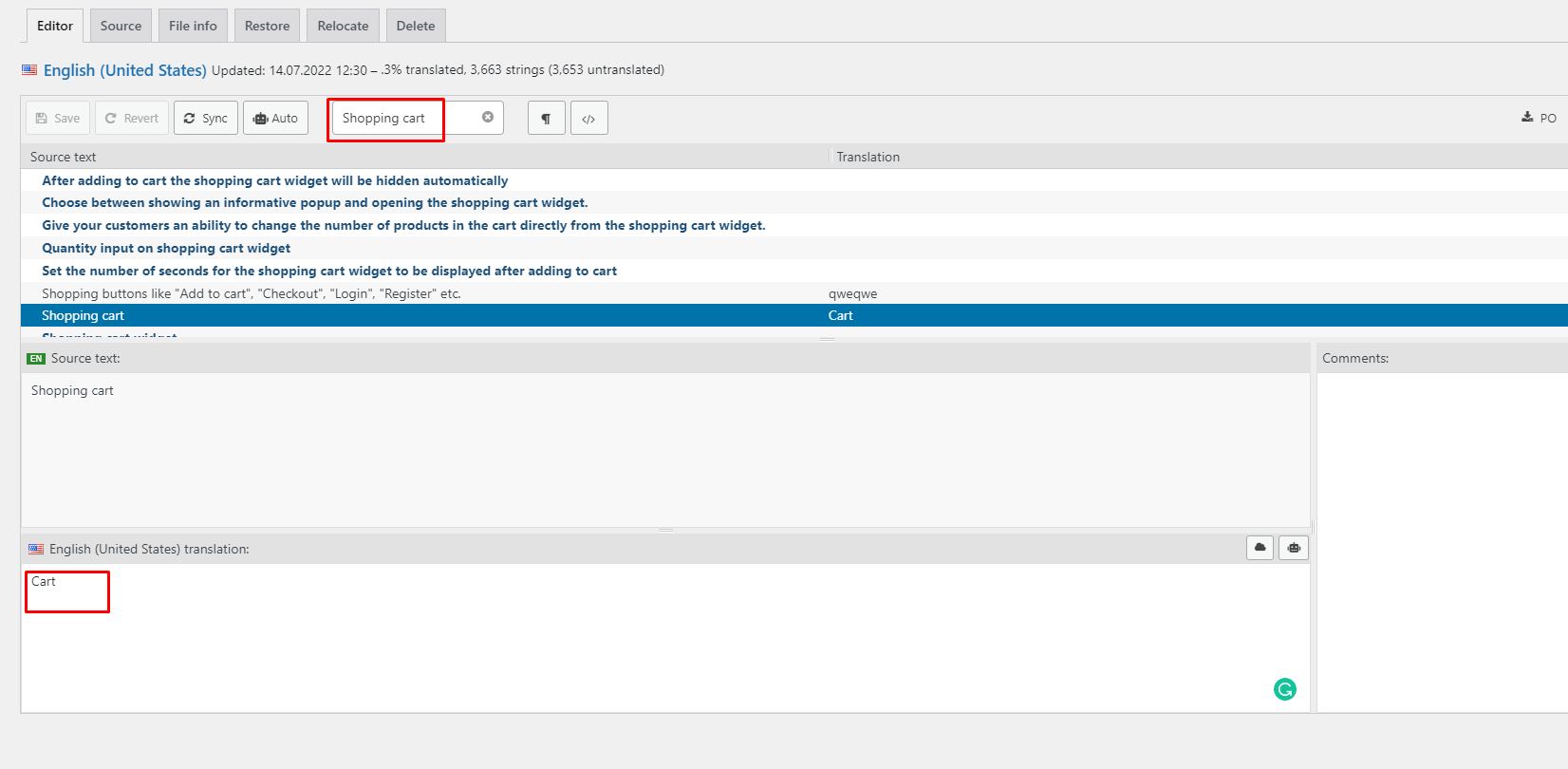Open the Delete tab
The width and height of the screenshot is (1568, 769).
416,26
